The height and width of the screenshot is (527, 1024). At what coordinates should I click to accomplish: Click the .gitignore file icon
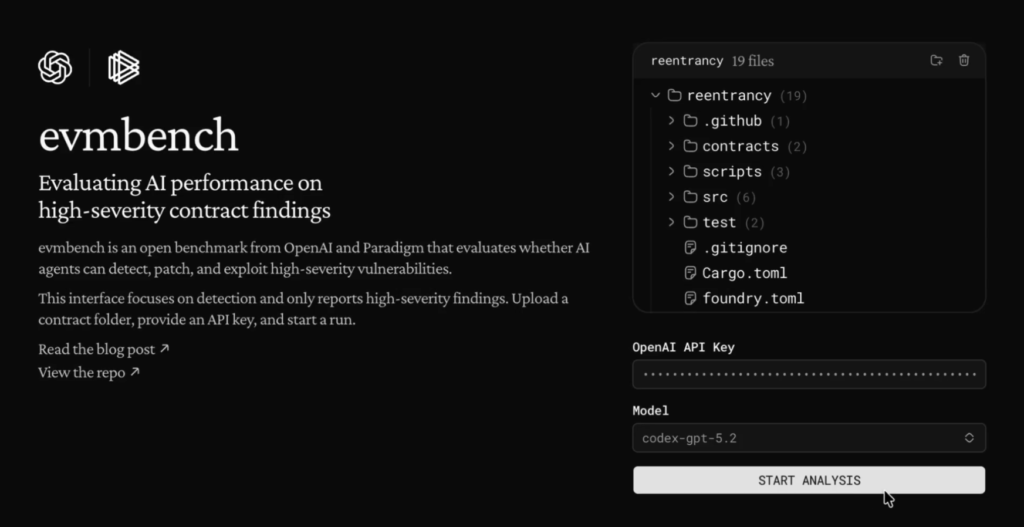[690, 248]
